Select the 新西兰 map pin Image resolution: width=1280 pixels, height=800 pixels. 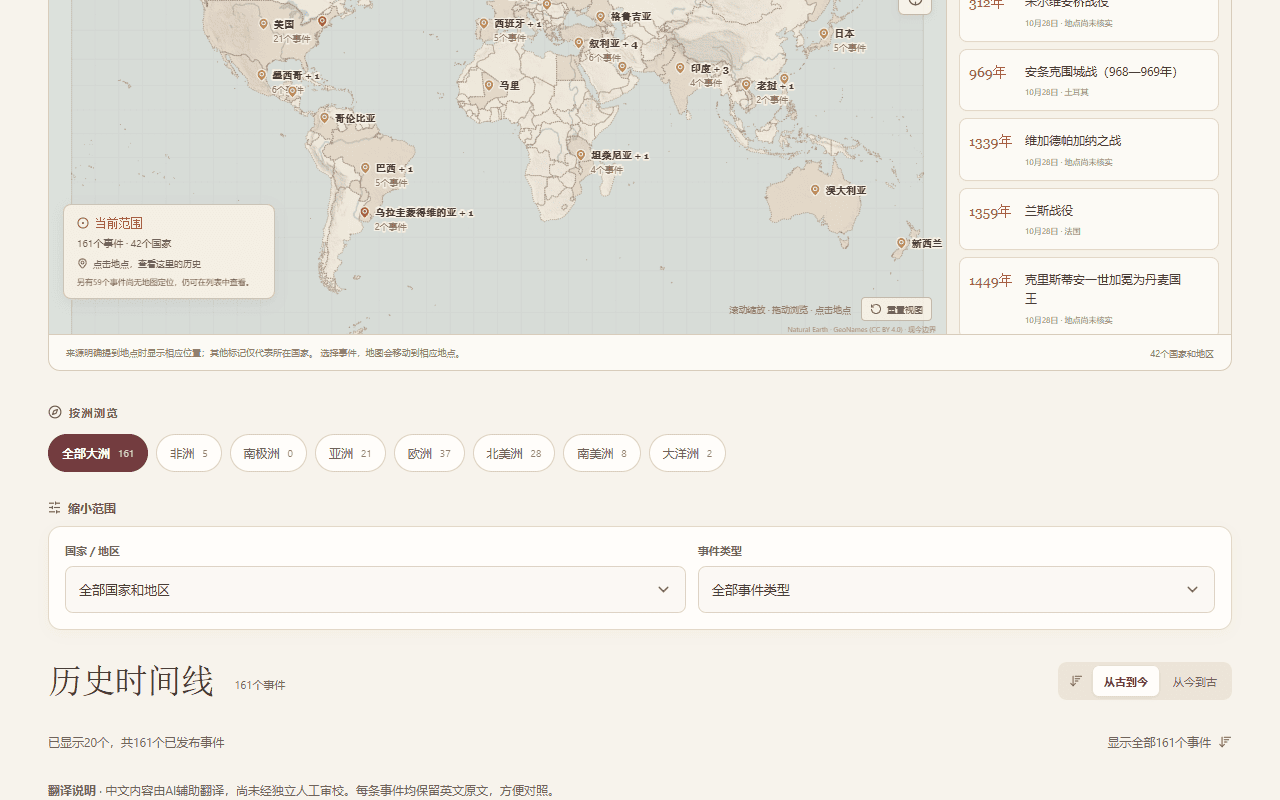pyautogui.click(x=901, y=243)
